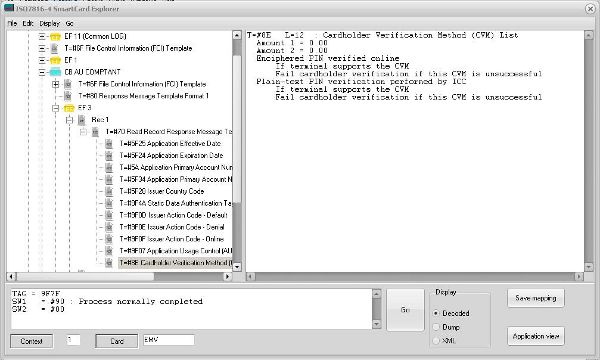Image resolution: width=600 pixels, height=360 pixels.
Task: Select the T=#80 Response Message Template Format 1 row
Action: (143, 96)
